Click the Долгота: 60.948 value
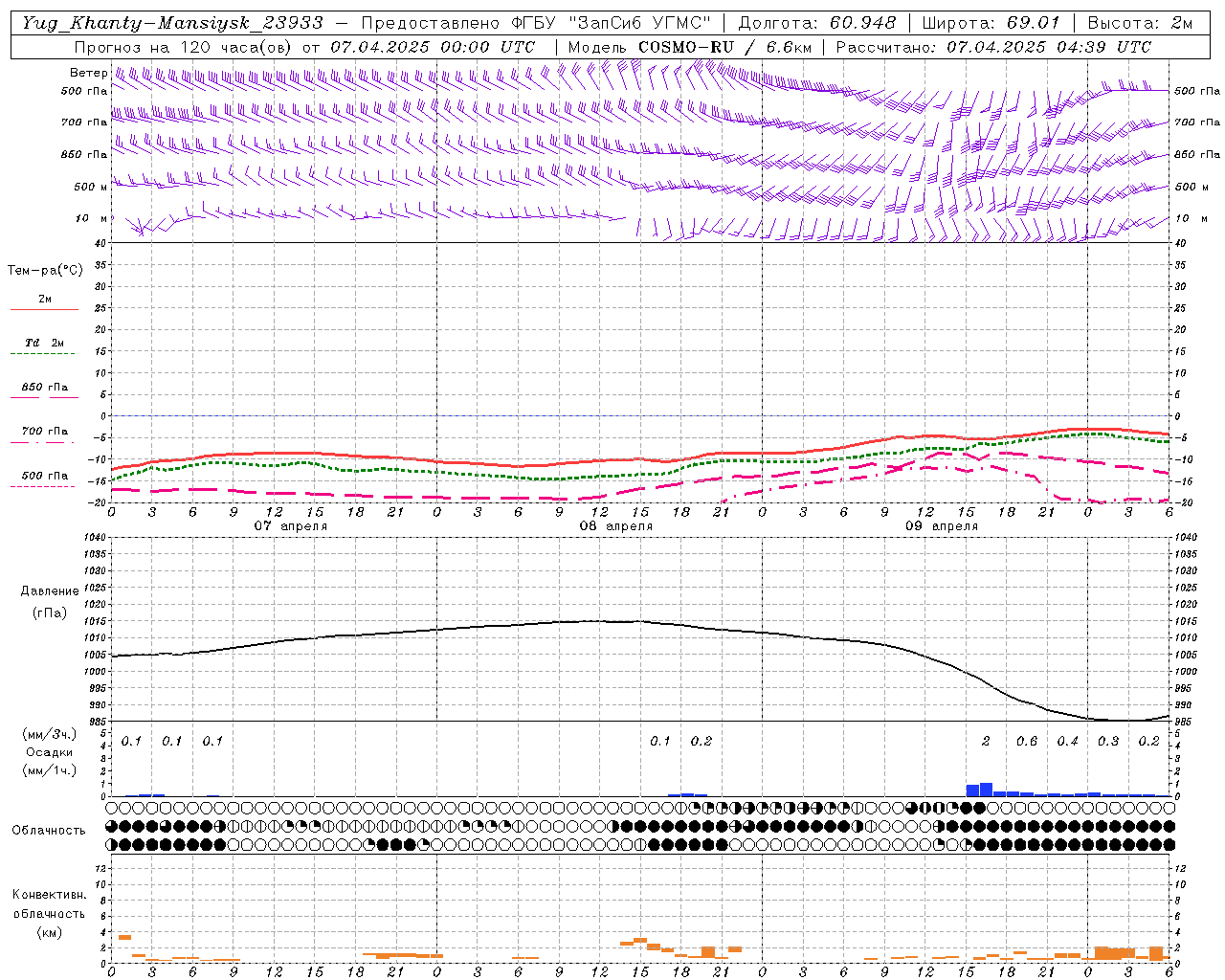The width and height of the screenshot is (1225, 980). [x=817, y=23]
